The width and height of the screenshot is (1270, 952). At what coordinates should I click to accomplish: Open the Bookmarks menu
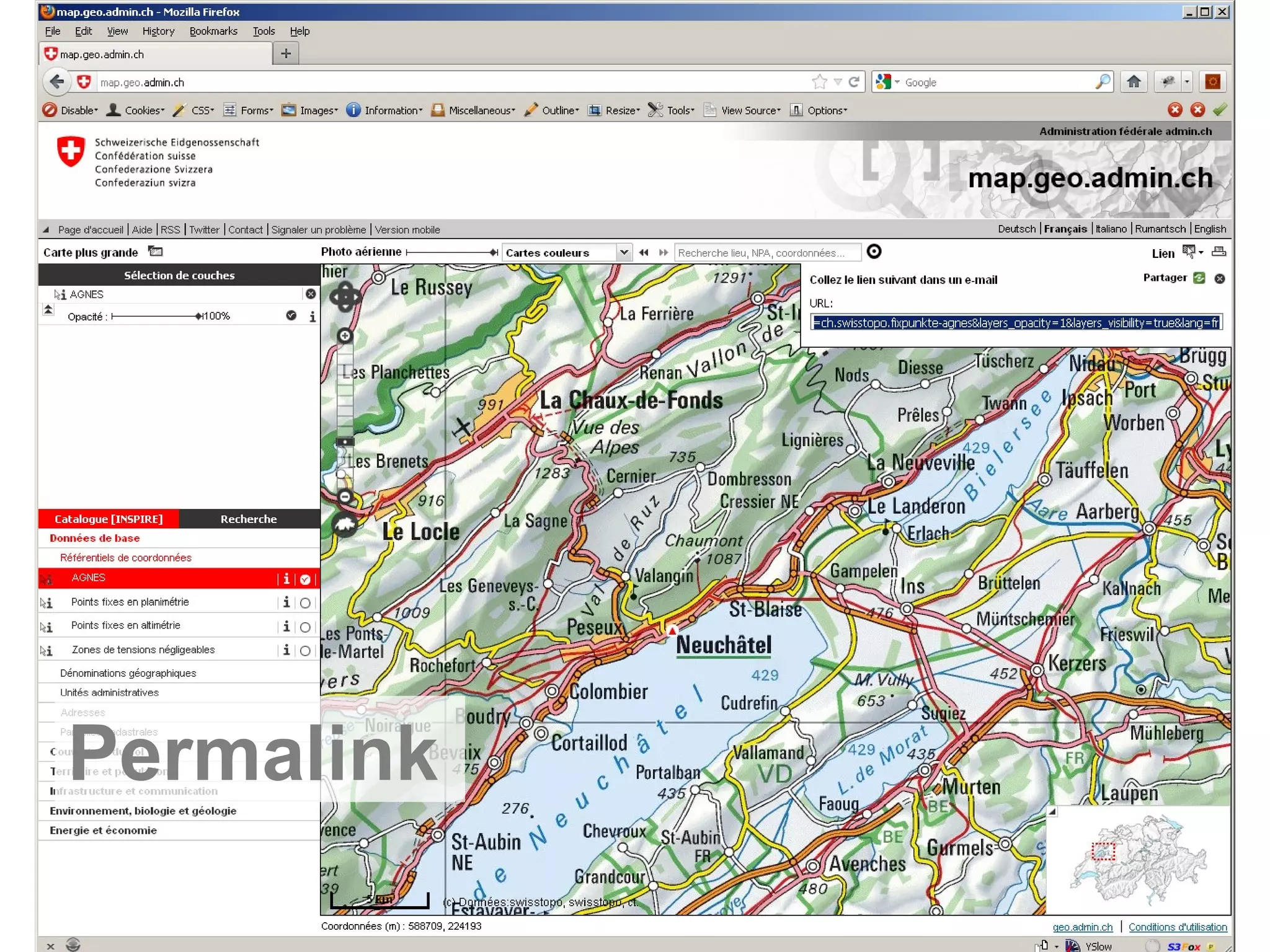(x=213, y=31)
